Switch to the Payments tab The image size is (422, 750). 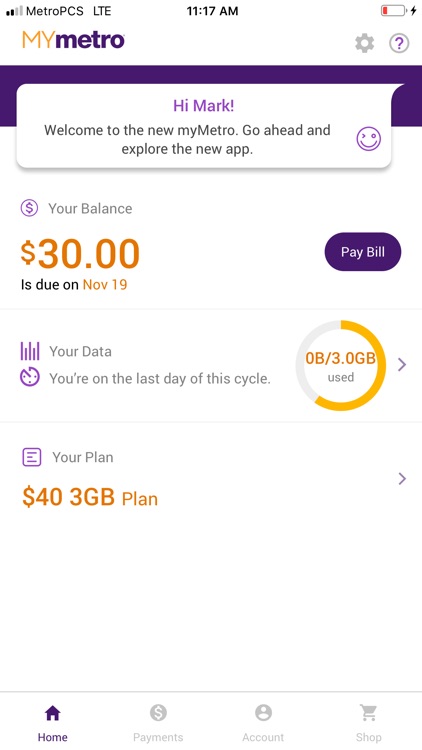158,723
